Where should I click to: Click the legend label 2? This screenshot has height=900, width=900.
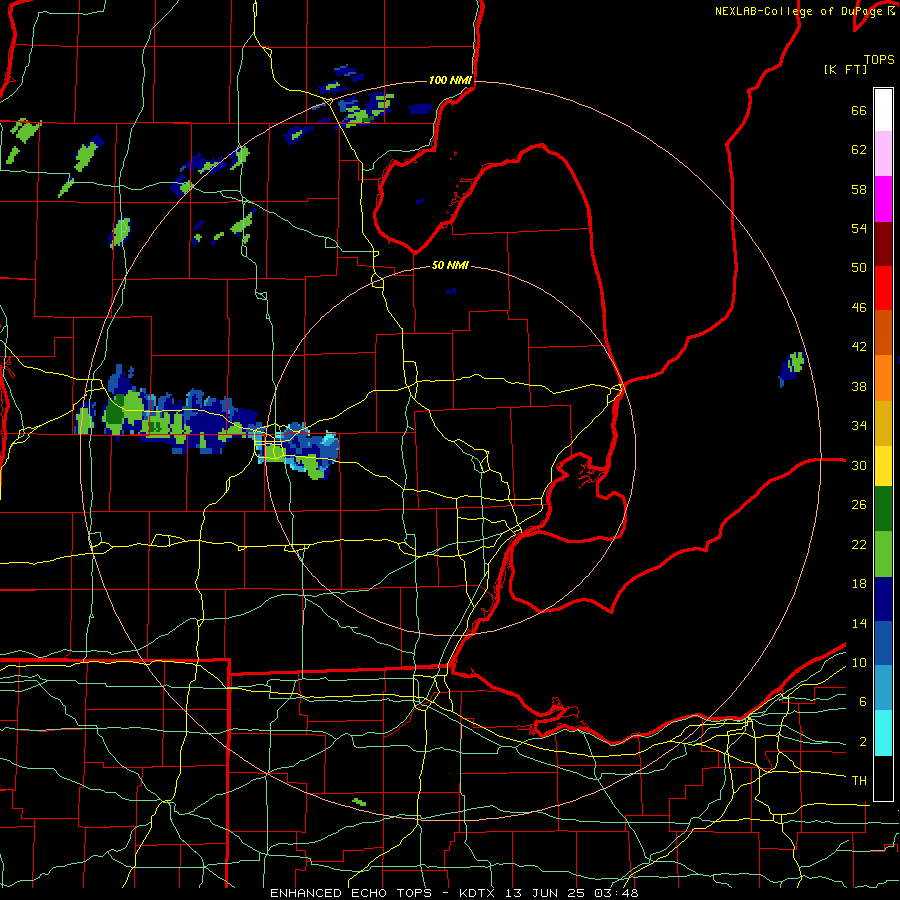(x=863, y=742)
